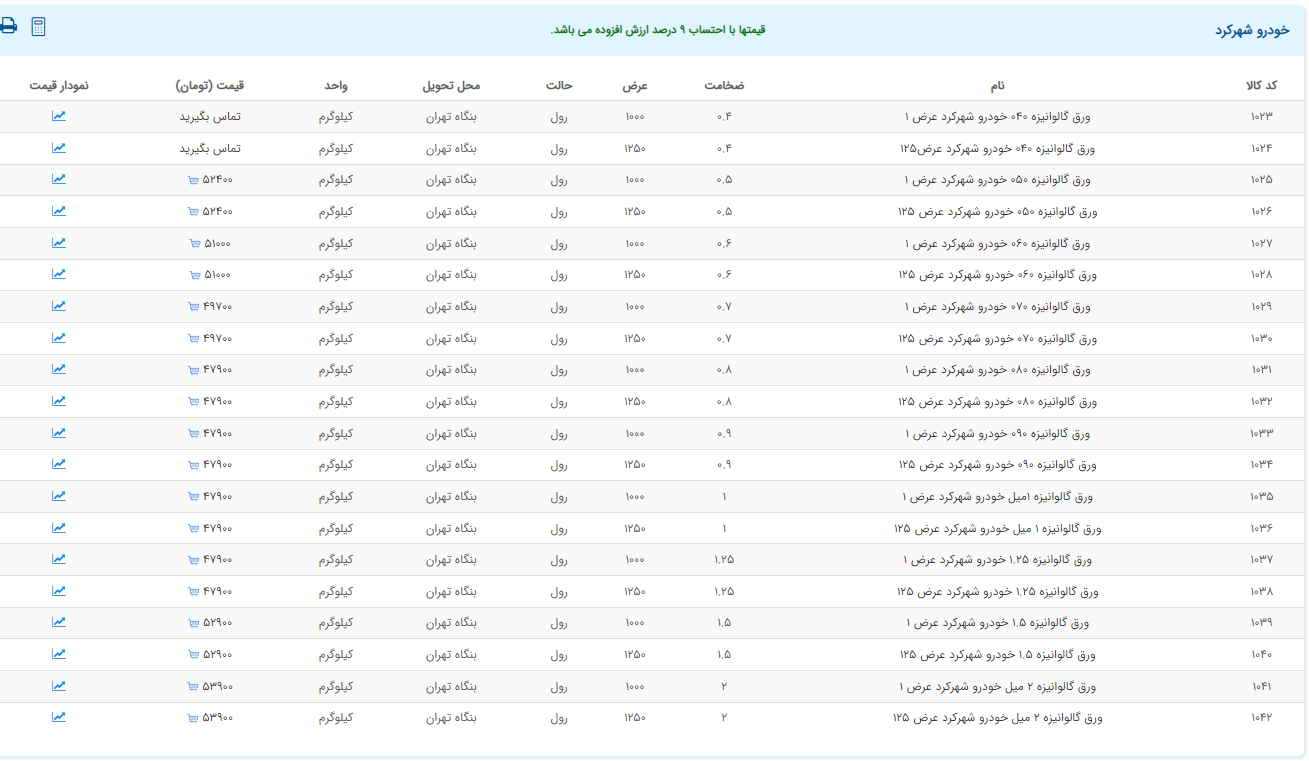
Task: Open price chart for product code ۱۰۴۲
Action: tap(59, 717)
